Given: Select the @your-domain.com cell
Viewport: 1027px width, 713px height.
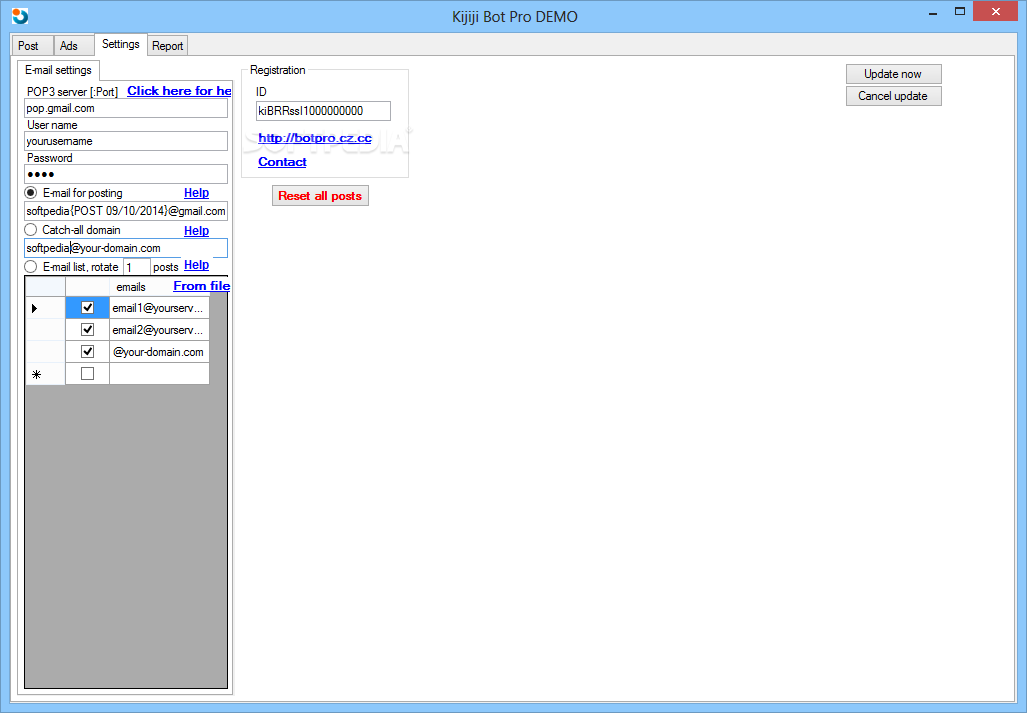Looking at the screenshot, I should [x=159, y=352].
